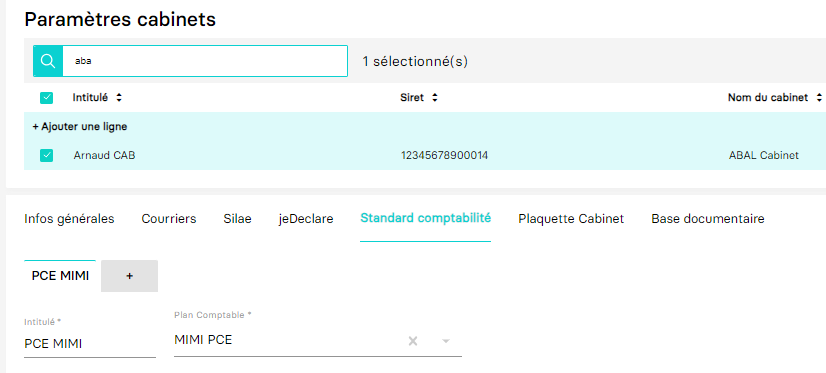Add a new standard with plus button
Image resolution: width=826 pixels, height=373 pixels.
click(130, 276)
